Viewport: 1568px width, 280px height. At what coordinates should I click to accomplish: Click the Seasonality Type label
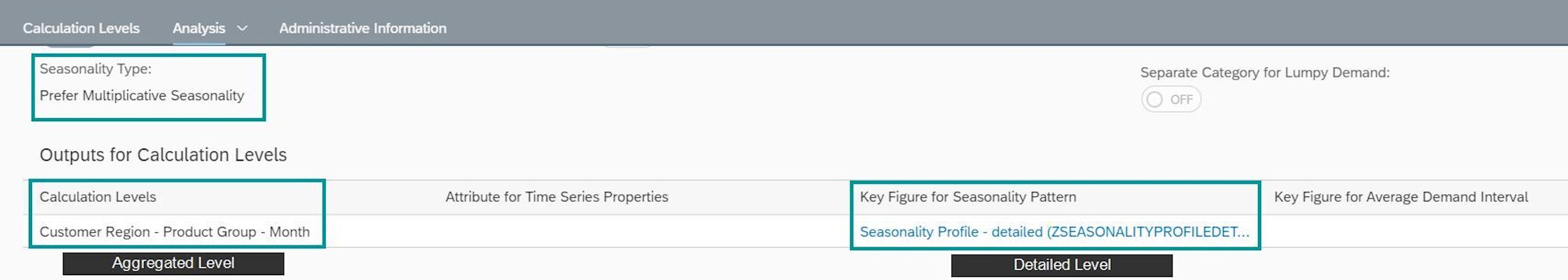[95, 69]
